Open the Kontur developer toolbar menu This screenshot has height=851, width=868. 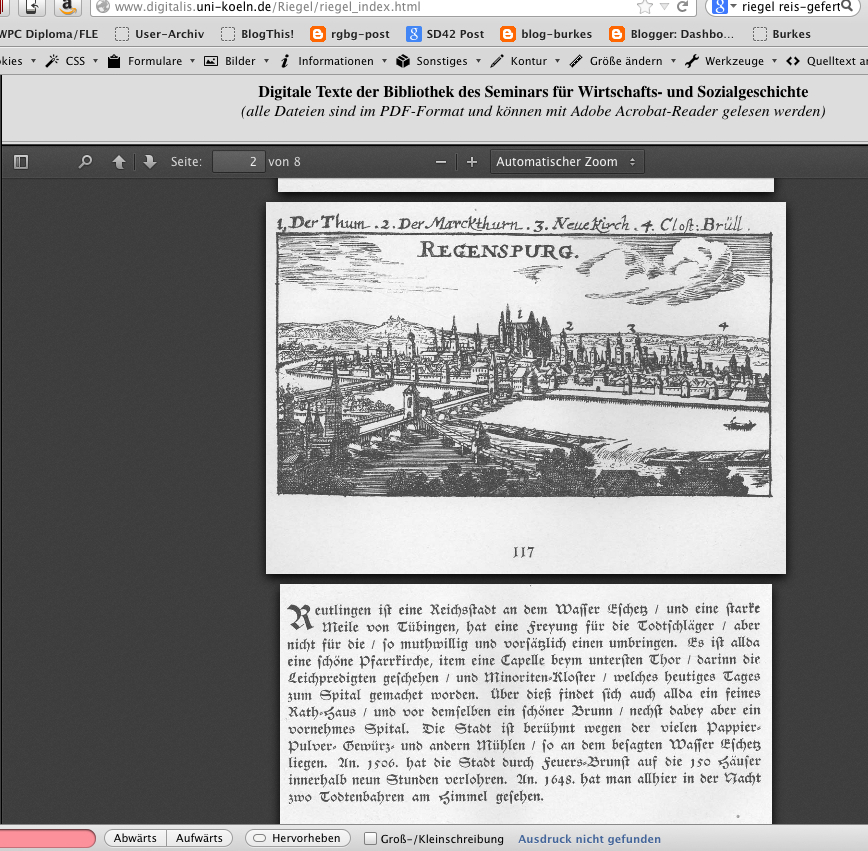point(529,61)
